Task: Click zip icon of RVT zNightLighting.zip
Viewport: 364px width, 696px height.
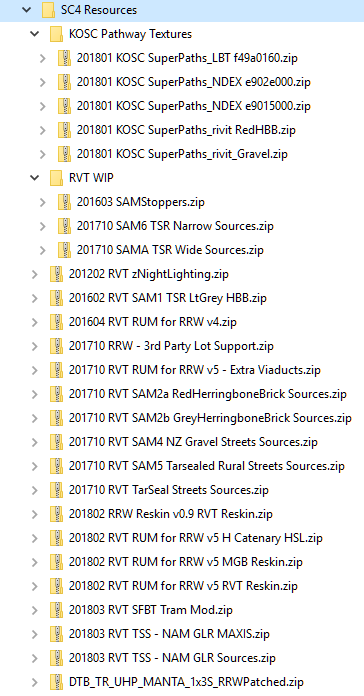Action: coord(56,274)
